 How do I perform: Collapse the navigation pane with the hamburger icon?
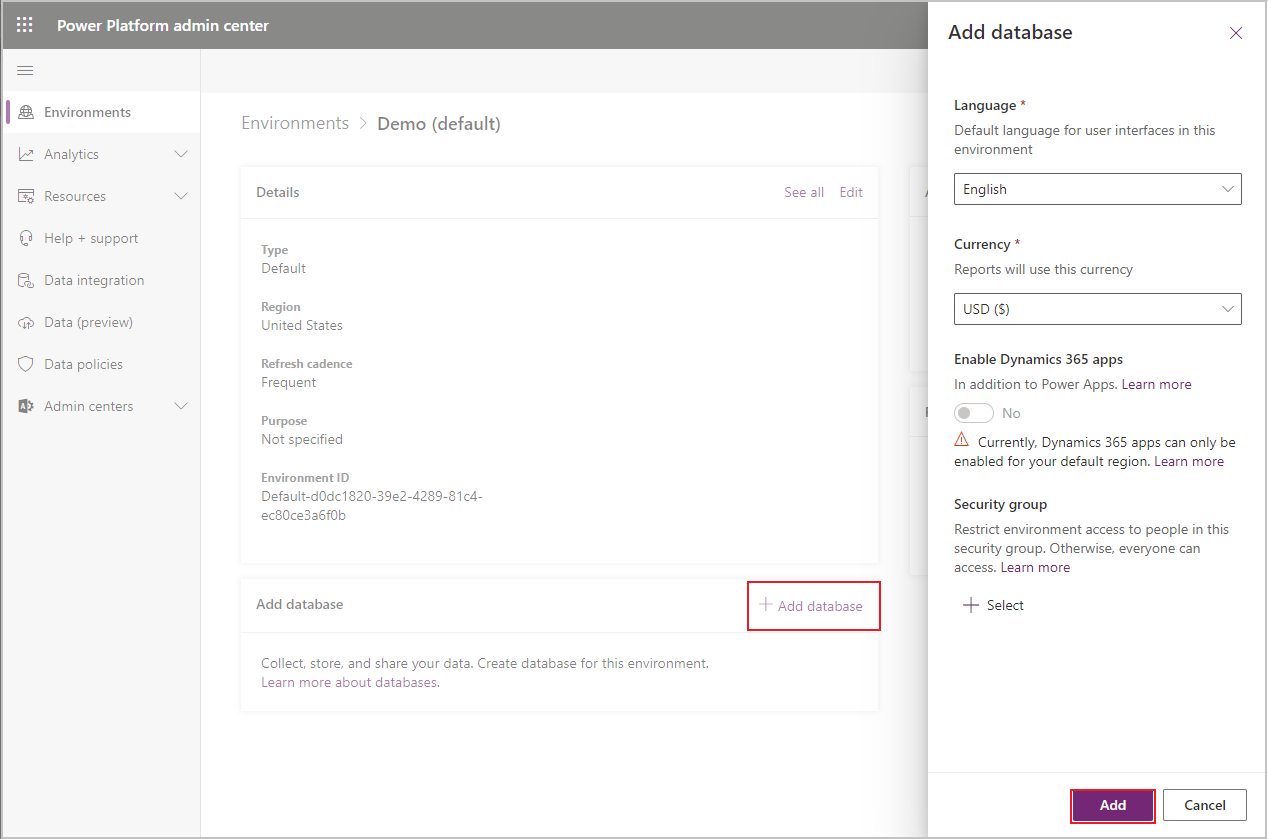click(25, 70)
